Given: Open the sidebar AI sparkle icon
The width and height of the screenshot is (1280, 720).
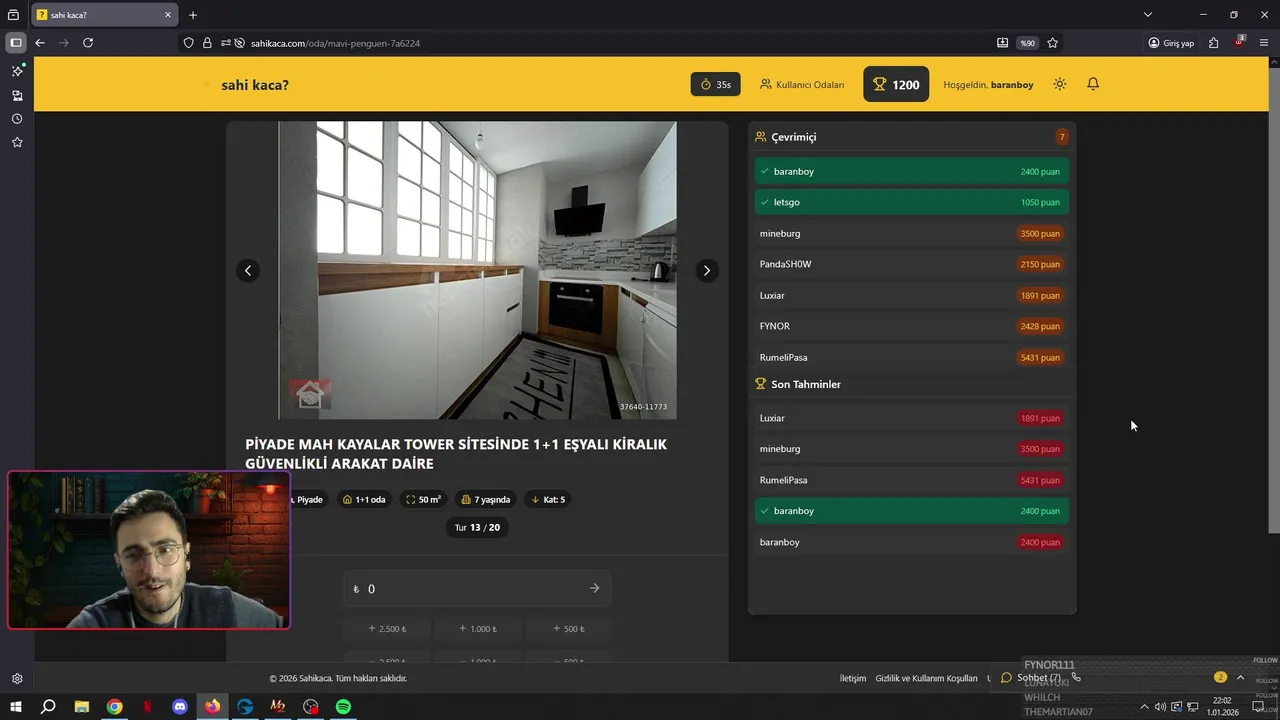Looking at the screenshot, I should pos(17,71).
